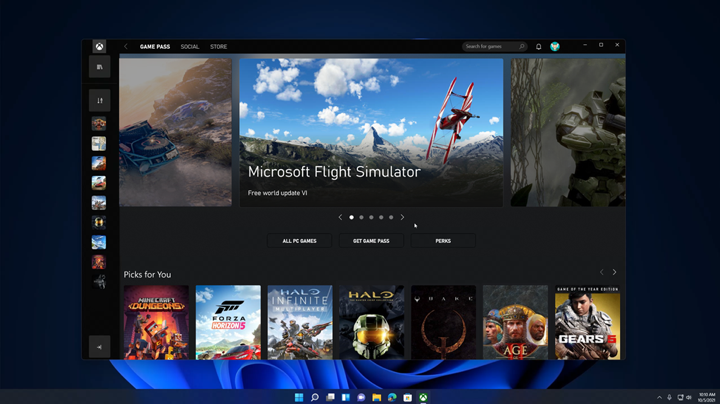The width and height of the screenshot is (720, 404).
Task: Select the third carousel page dot
Action: 371,217
